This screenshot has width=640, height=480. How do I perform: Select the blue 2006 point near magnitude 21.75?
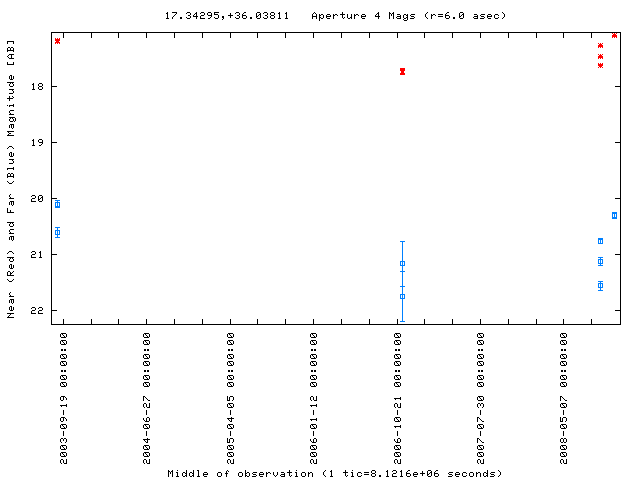pyautogui.click(x=402, y=296)
